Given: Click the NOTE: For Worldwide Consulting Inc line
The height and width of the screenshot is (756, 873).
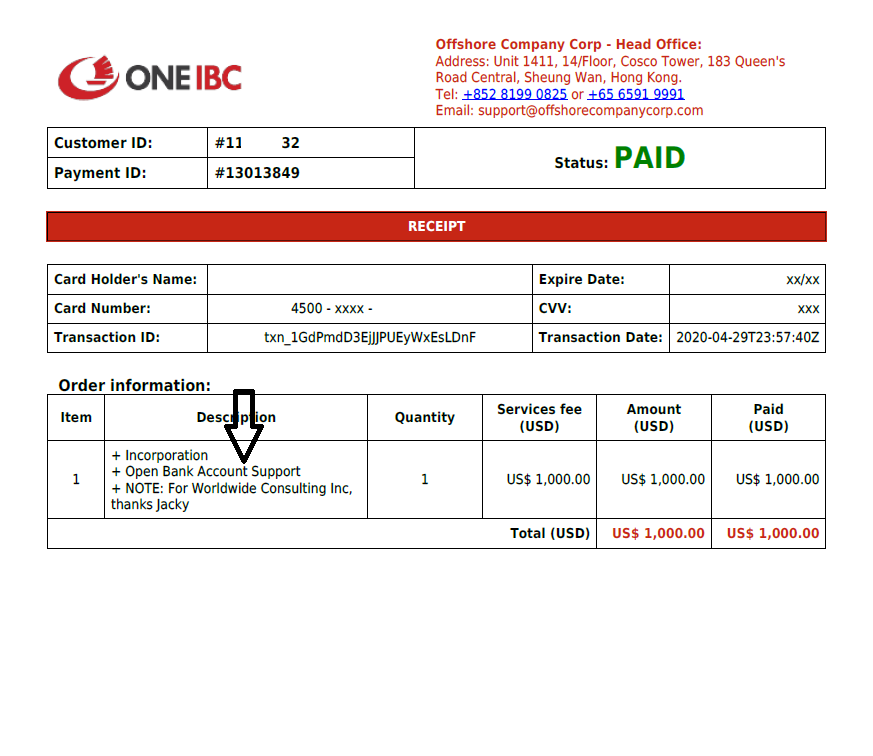Looking at the screenshot, I should (232, 489).
